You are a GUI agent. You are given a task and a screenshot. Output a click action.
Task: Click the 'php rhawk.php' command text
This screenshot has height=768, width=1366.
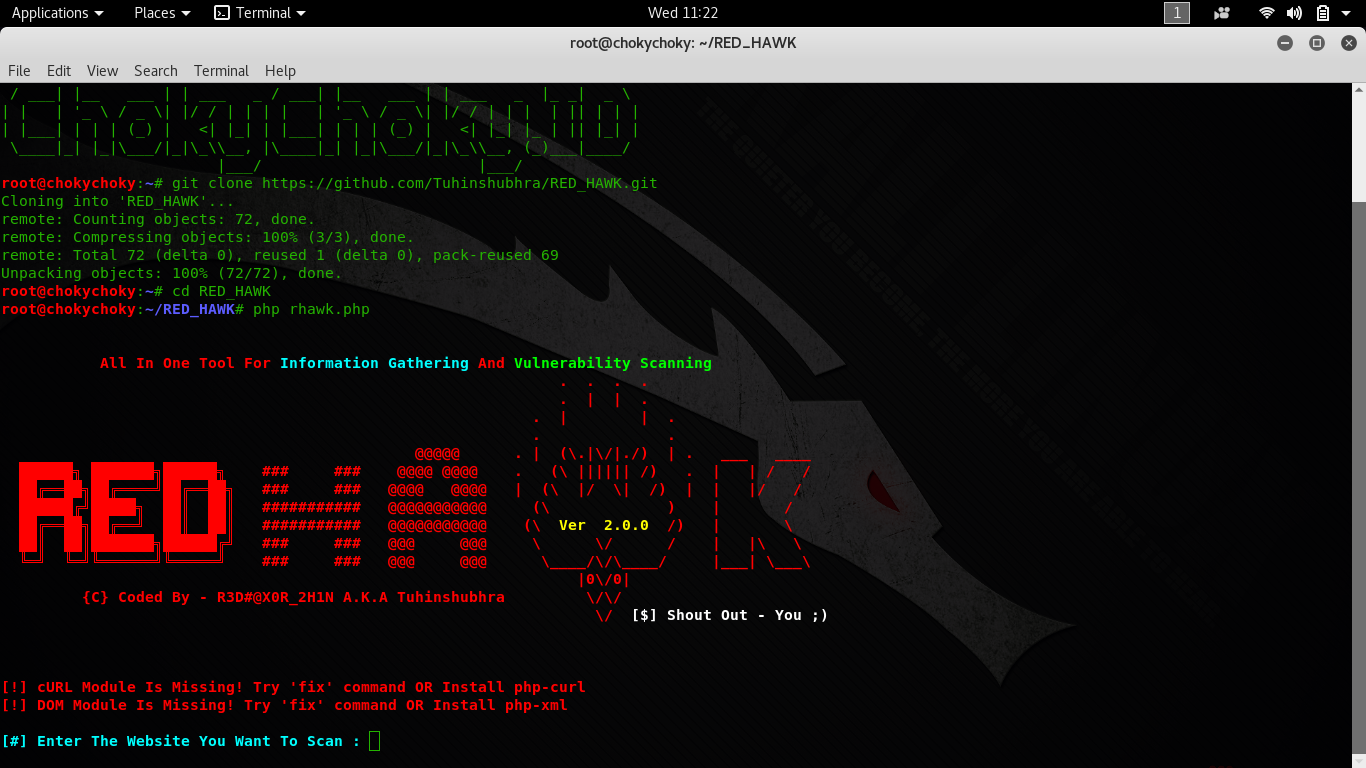point(311,310)
